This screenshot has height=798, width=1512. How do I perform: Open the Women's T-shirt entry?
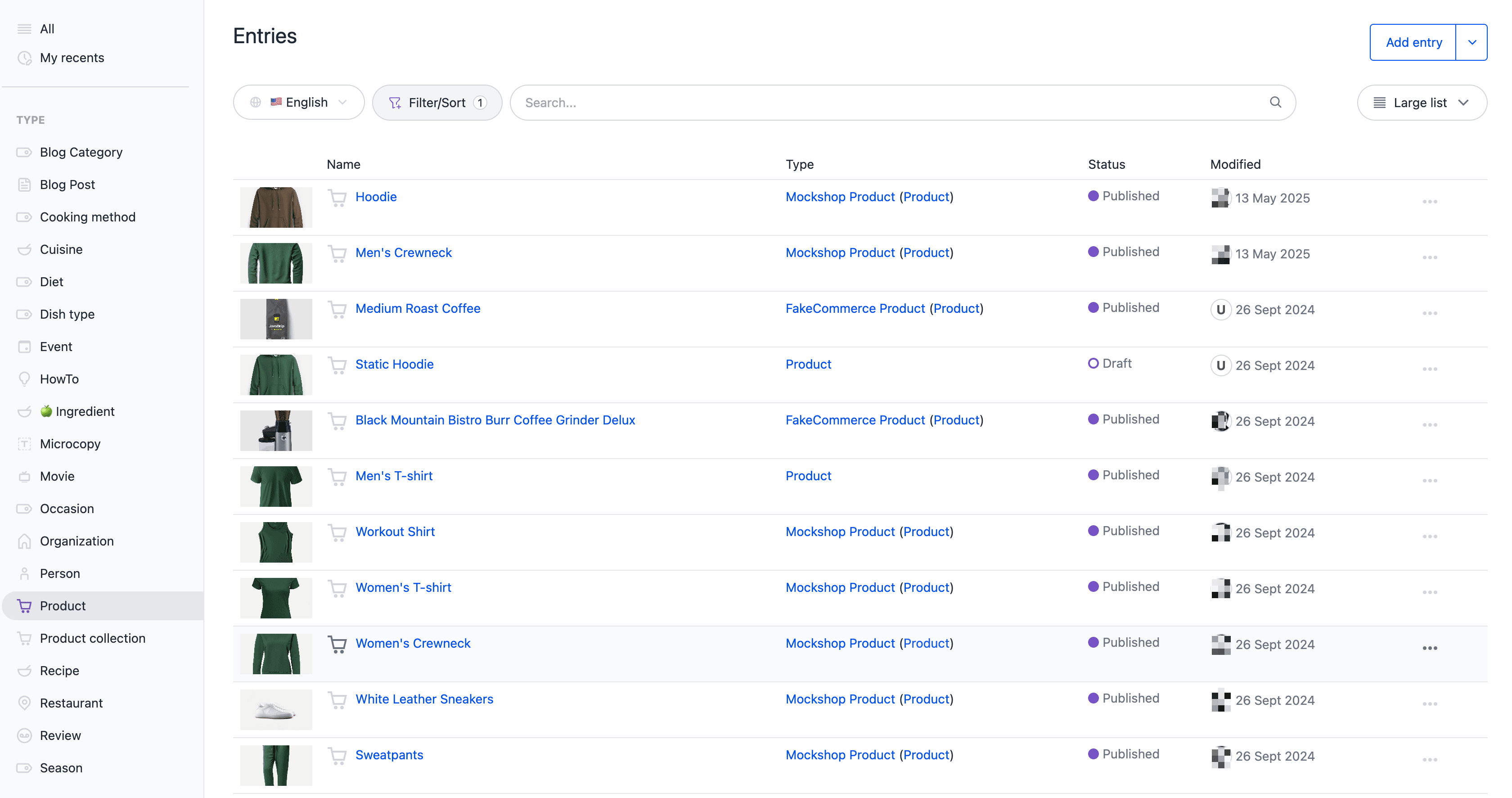click(403, 587)
